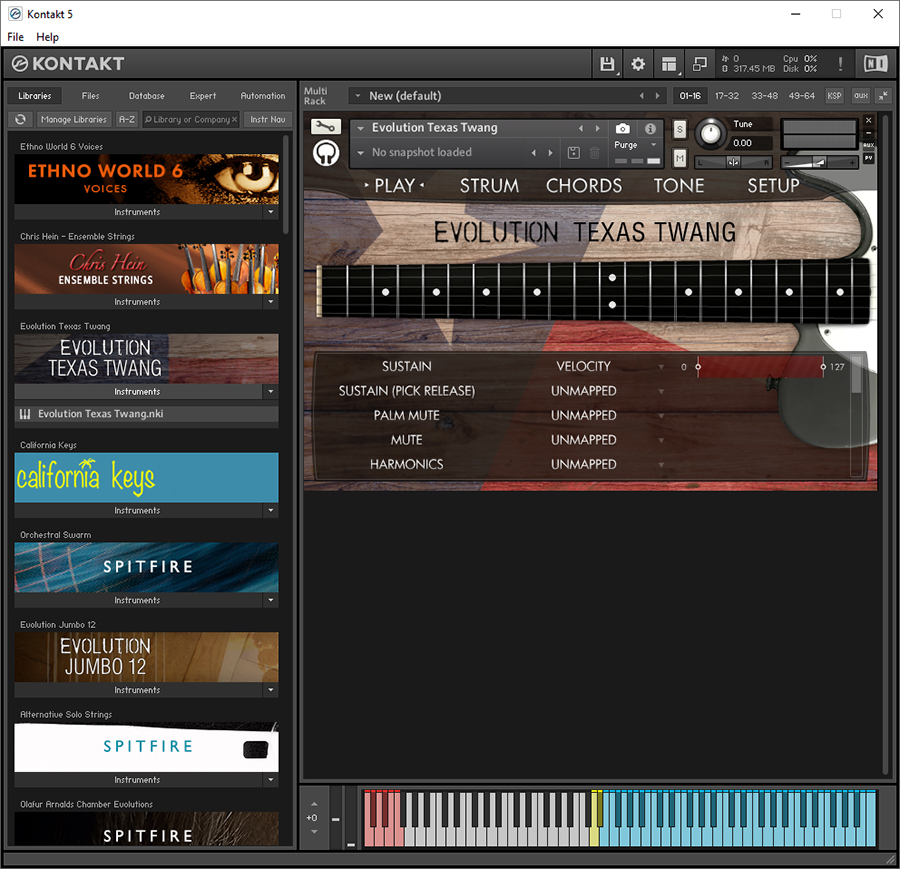900x869 pixels.
Task: Open the snapshot dropdown arrow
Action: coord(360,153)
